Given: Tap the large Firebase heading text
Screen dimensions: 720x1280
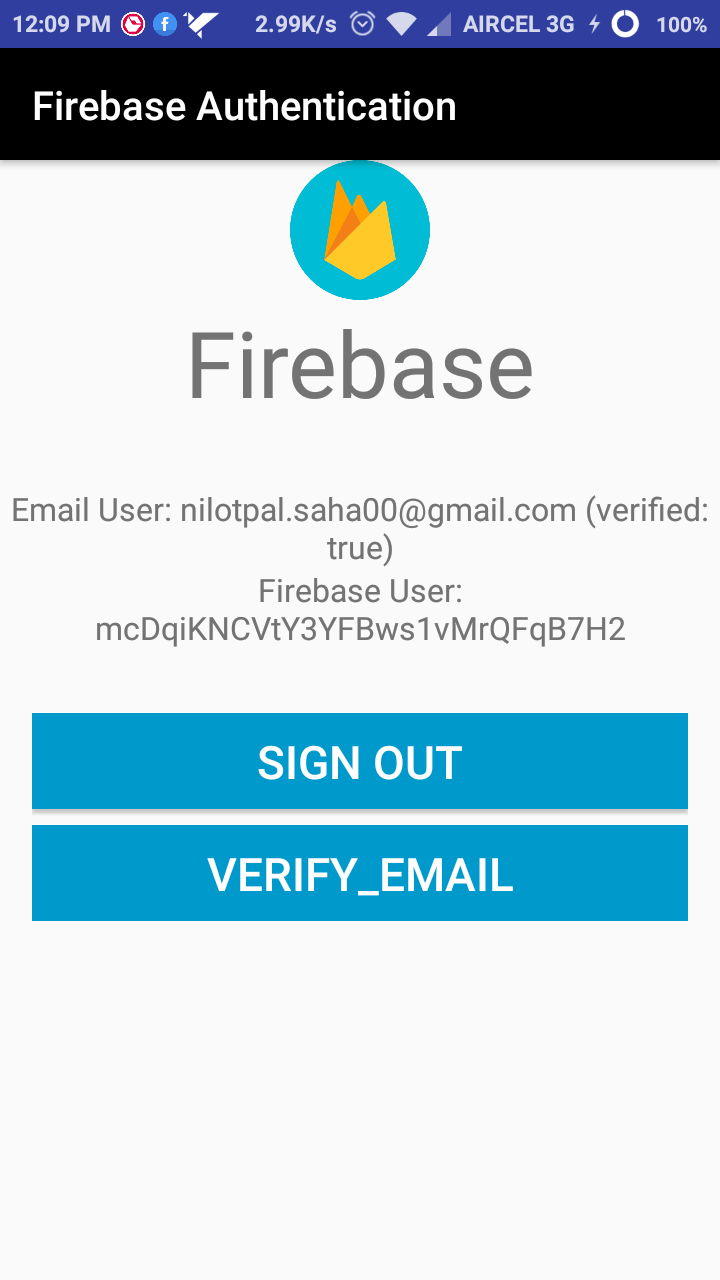Looking at the screenshot, I should point(360,366).
